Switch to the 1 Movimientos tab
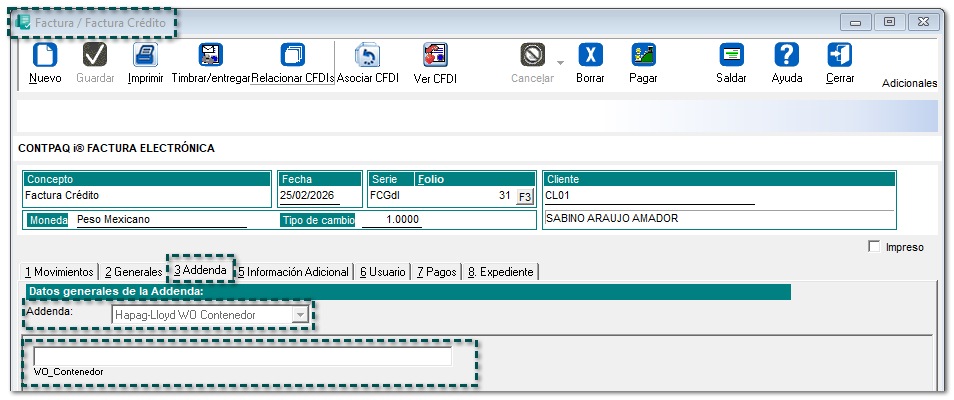The image size is (954, 400). tap(59, 271)
